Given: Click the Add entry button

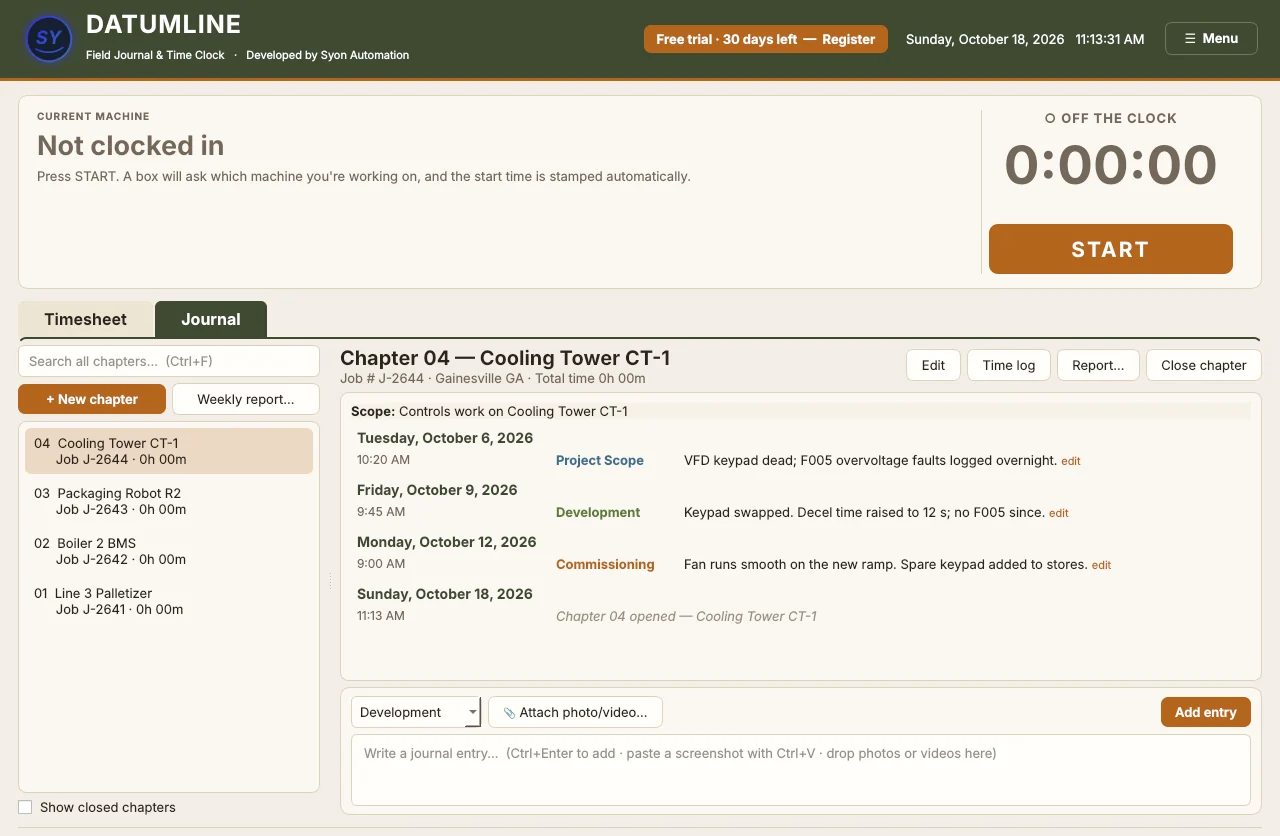Looking at the screenshot, I should point(1206,712).
